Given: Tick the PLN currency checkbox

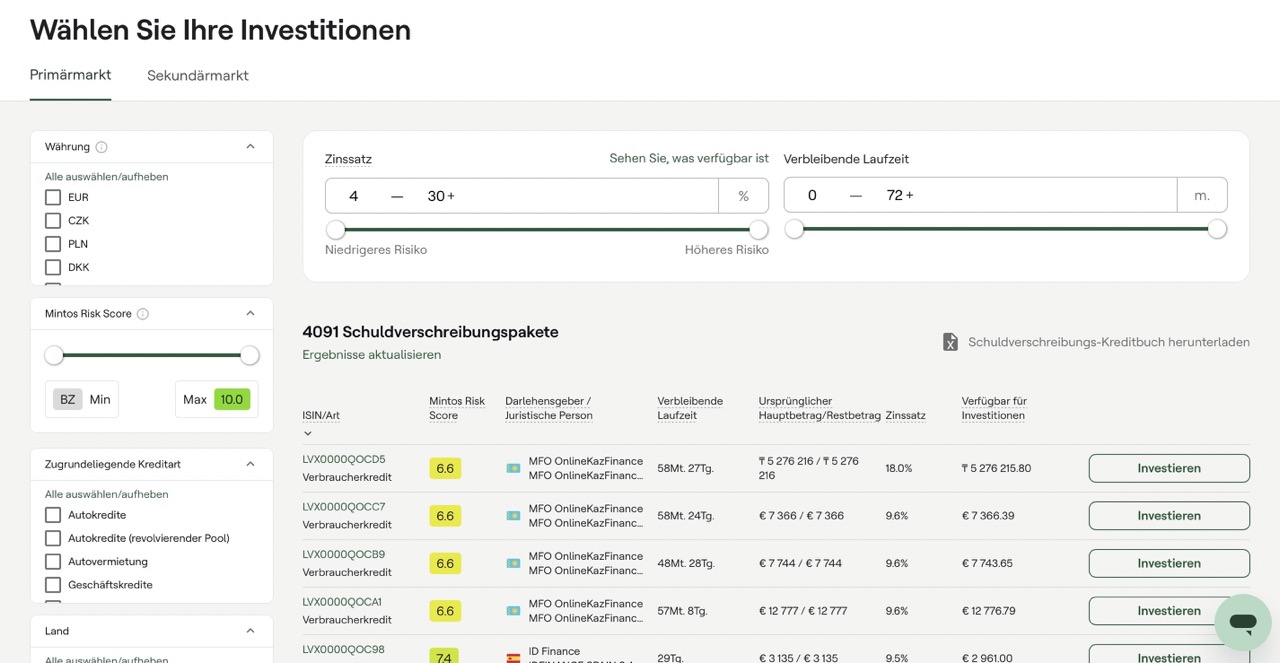Looking at the screenshot, I should point(53,244).
